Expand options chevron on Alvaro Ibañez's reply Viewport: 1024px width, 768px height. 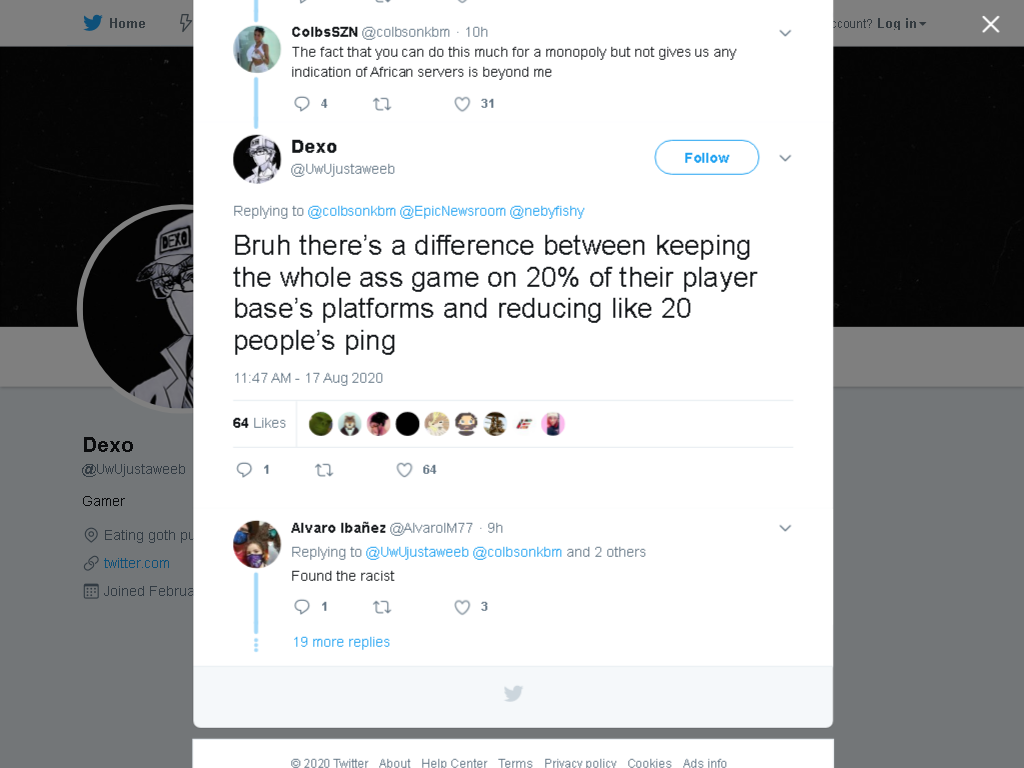[x=785, y=528]
